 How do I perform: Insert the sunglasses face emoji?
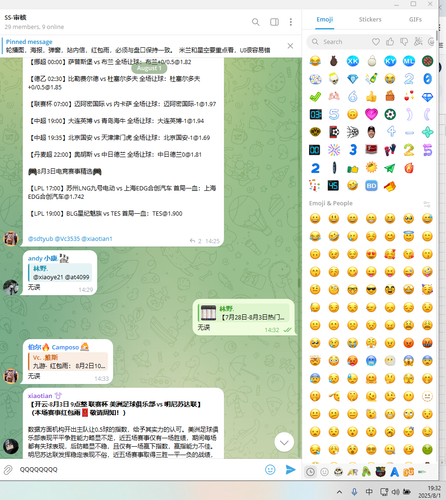point(371,290)
